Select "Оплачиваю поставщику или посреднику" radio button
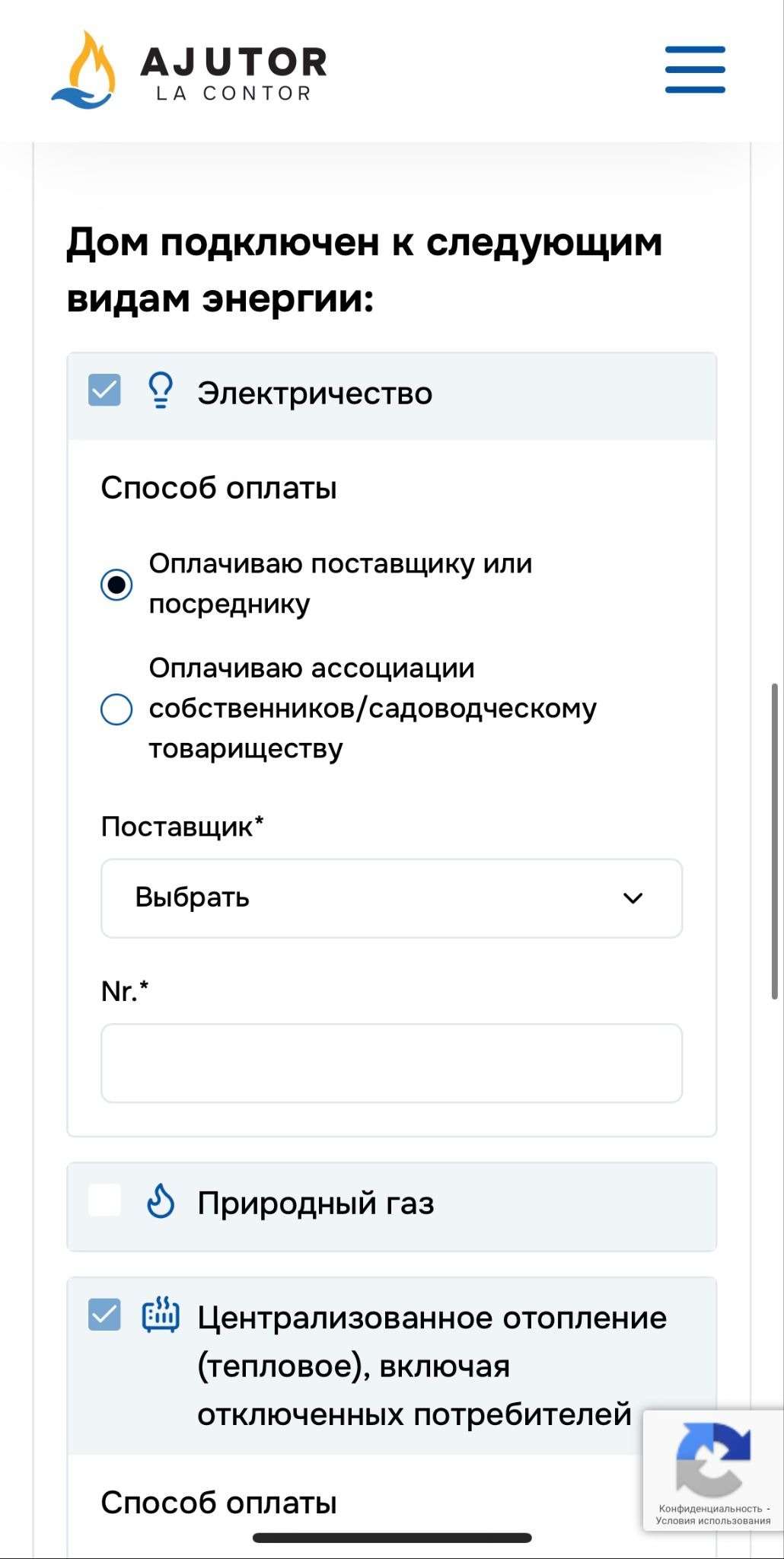This screenshot has height=1559, width=784. pyautogui.click(x=116, y=585)
